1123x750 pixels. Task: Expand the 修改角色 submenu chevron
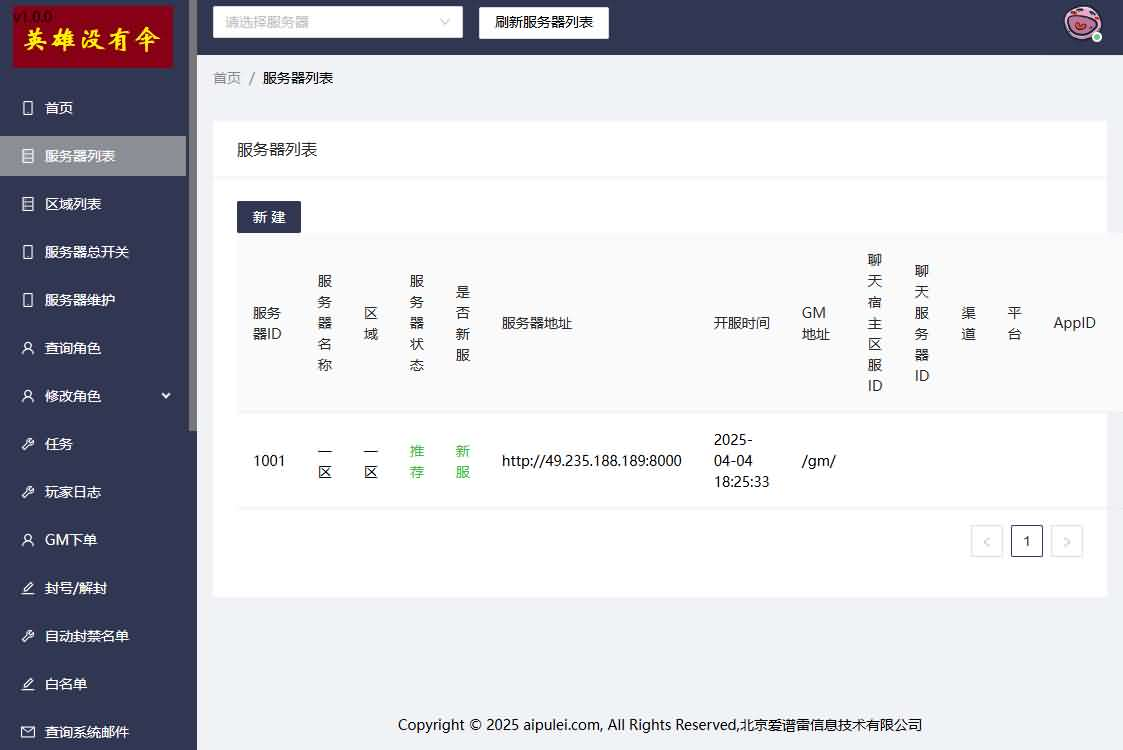[167, 395]
